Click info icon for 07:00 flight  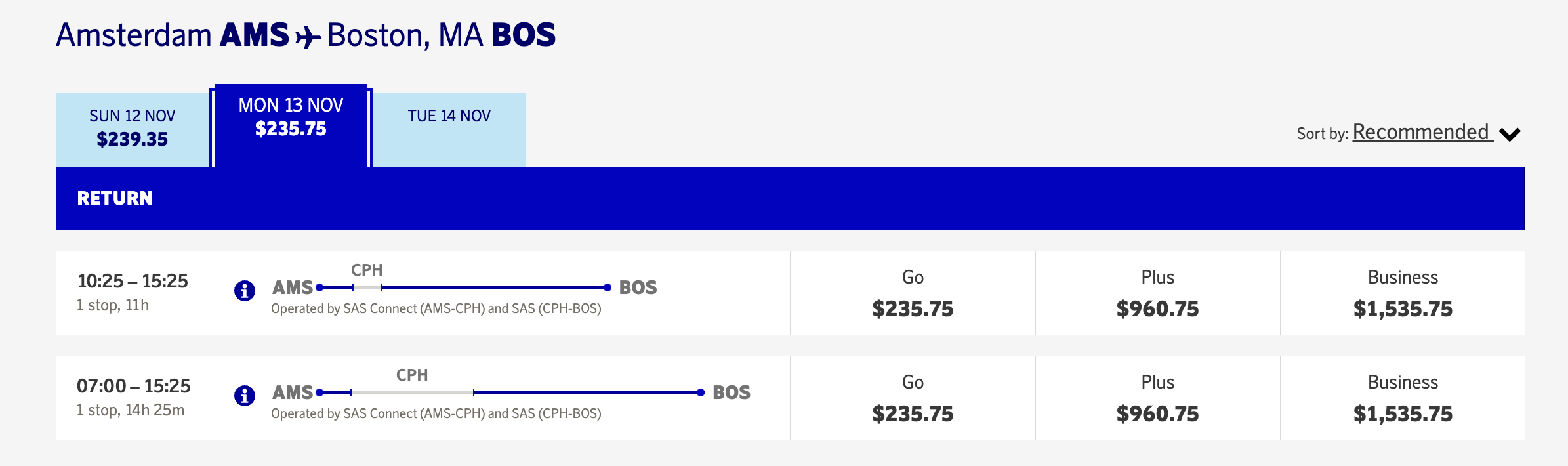(x=245, y=395)
